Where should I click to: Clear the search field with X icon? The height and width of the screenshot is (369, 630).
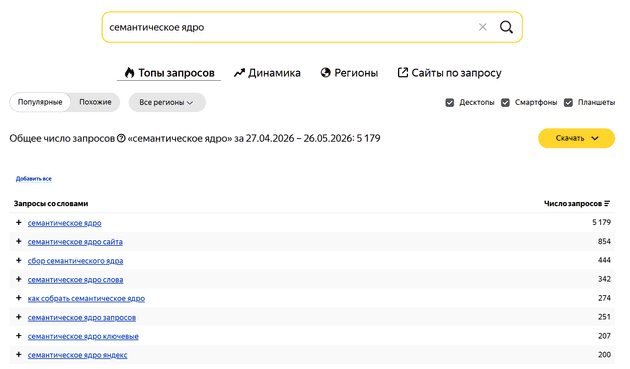pos(483,27)
